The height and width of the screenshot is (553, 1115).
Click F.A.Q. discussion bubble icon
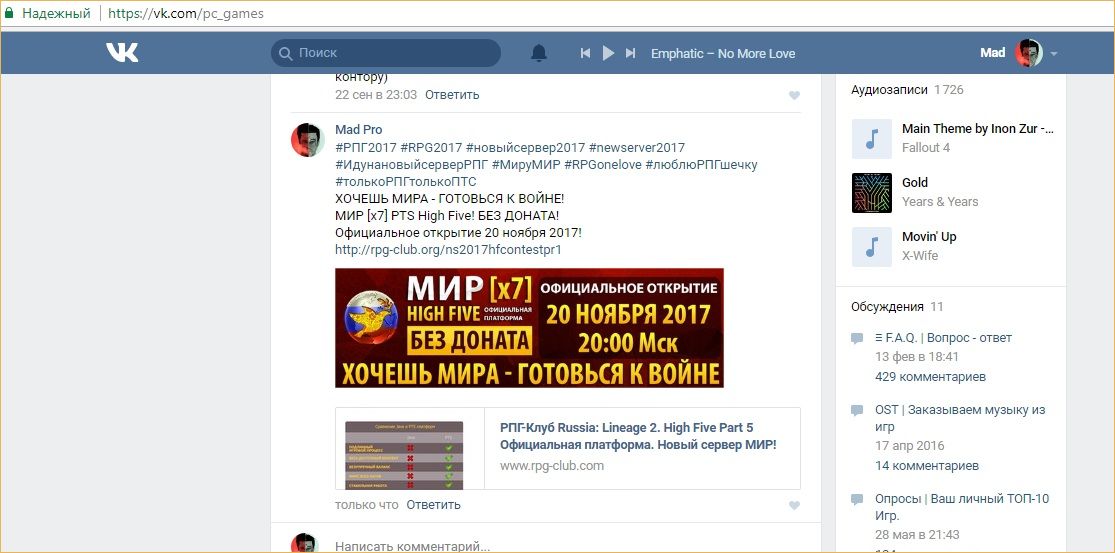coord(858,338)
